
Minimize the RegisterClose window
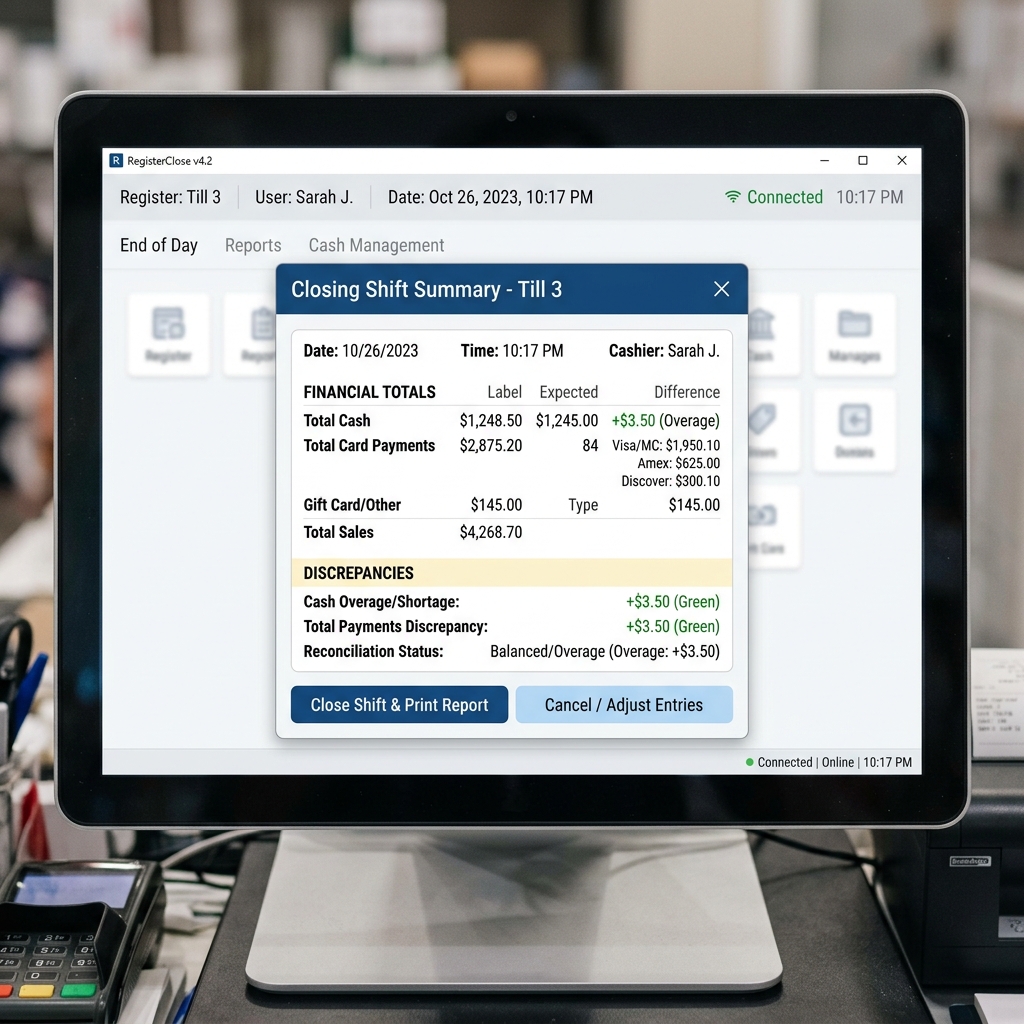(x=825, y=161)
